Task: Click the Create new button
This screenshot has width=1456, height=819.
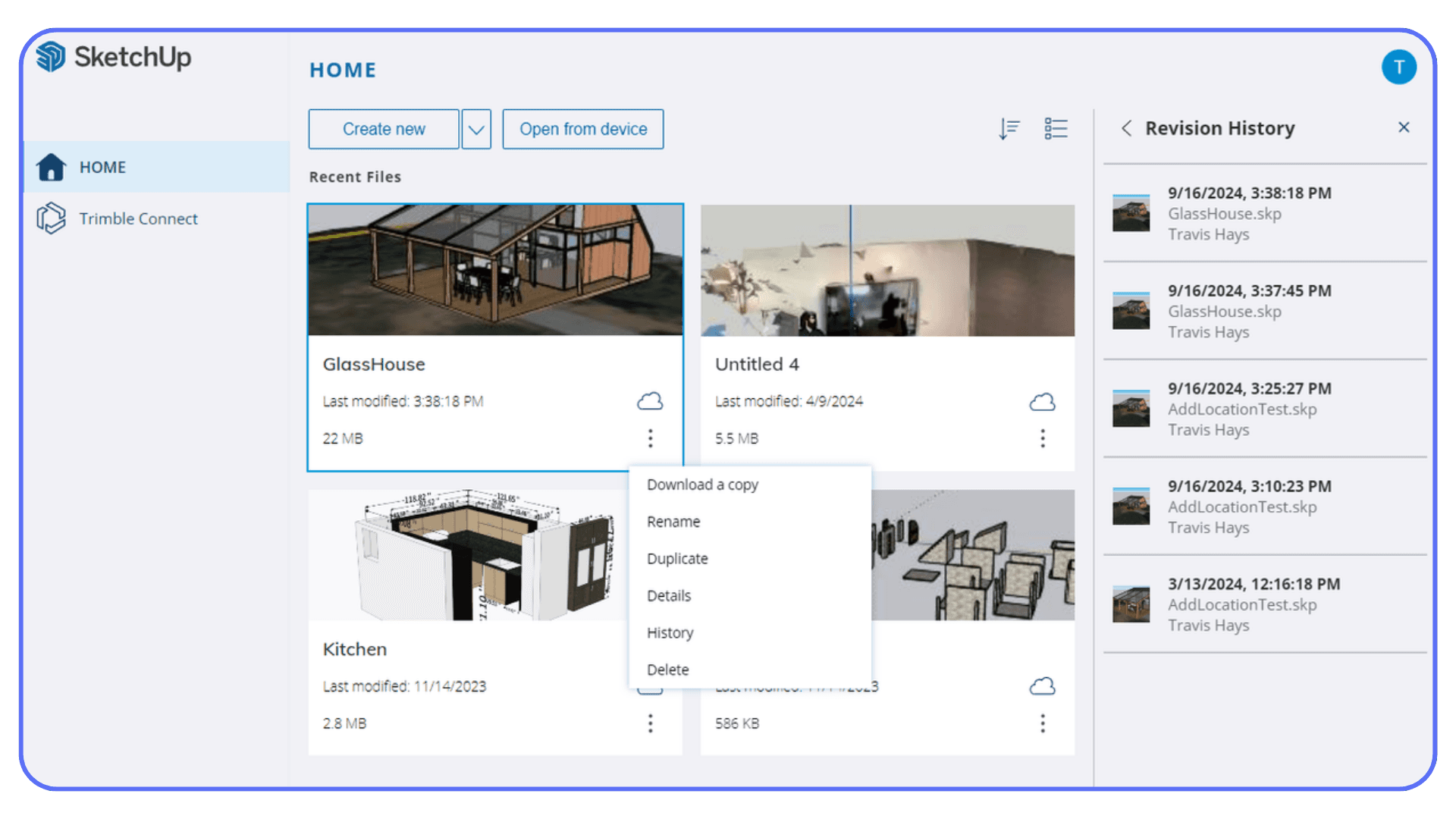Action: point(383,129)
